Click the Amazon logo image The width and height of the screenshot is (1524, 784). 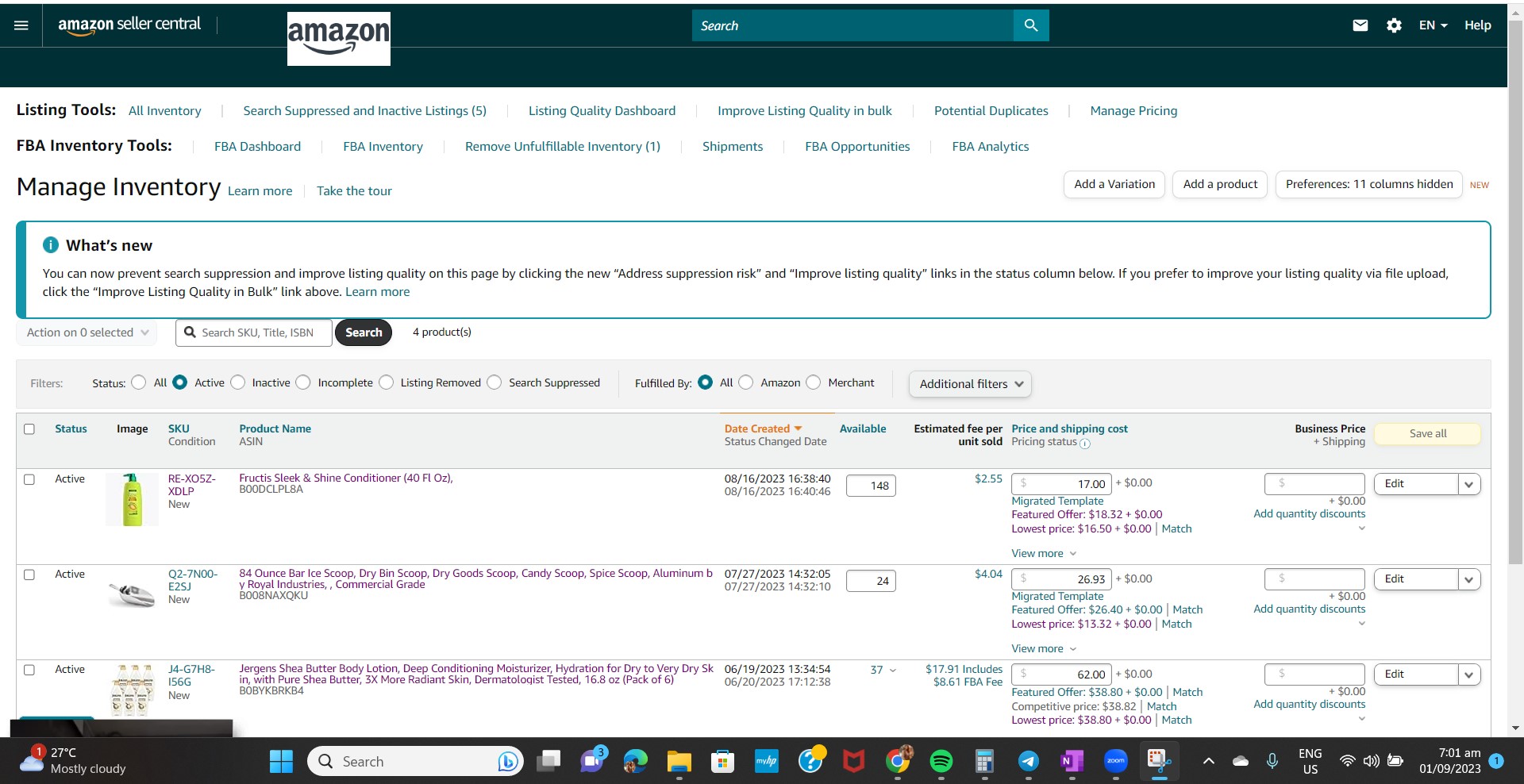pos(339,39)
